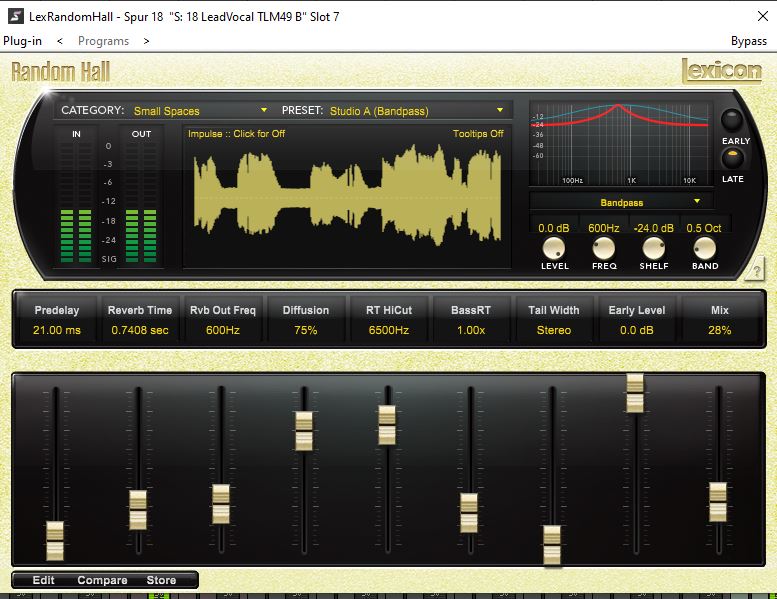Click the Small Spaces category value
Viewport: 777px width, 599px height.
point(166,111)
